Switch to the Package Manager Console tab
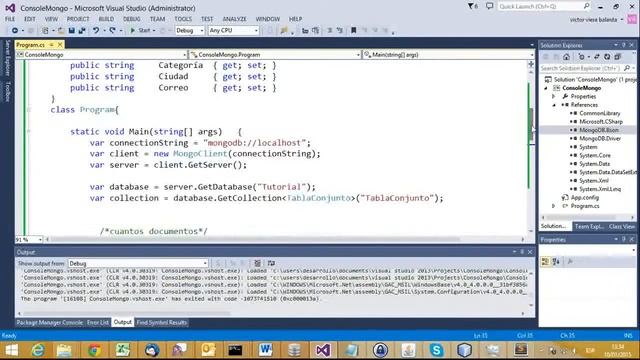 (49, 322)
